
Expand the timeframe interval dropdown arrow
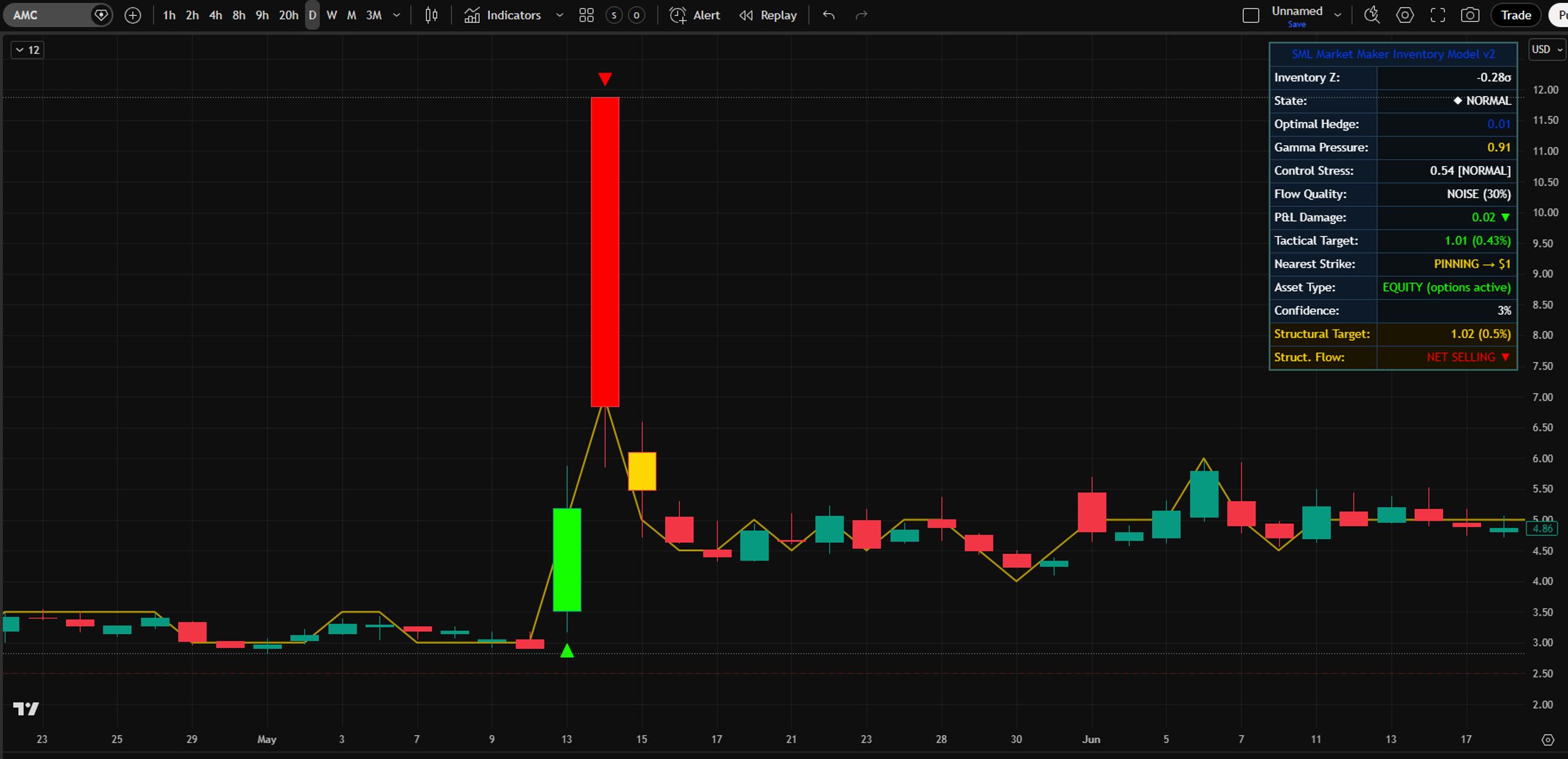click(396, 15)
